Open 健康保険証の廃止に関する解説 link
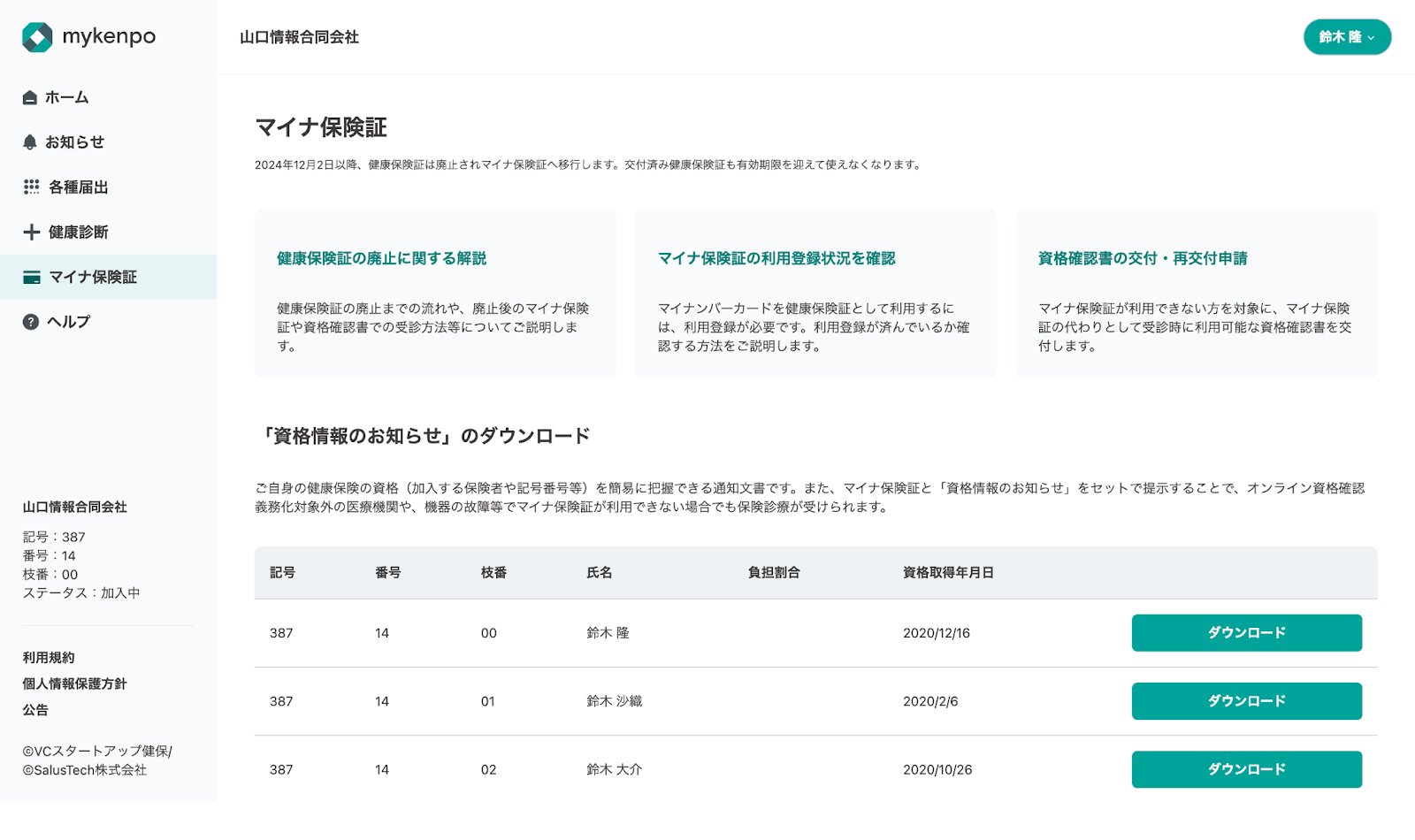Viewport: 1415px width, 840px height. tap(381, 258)
